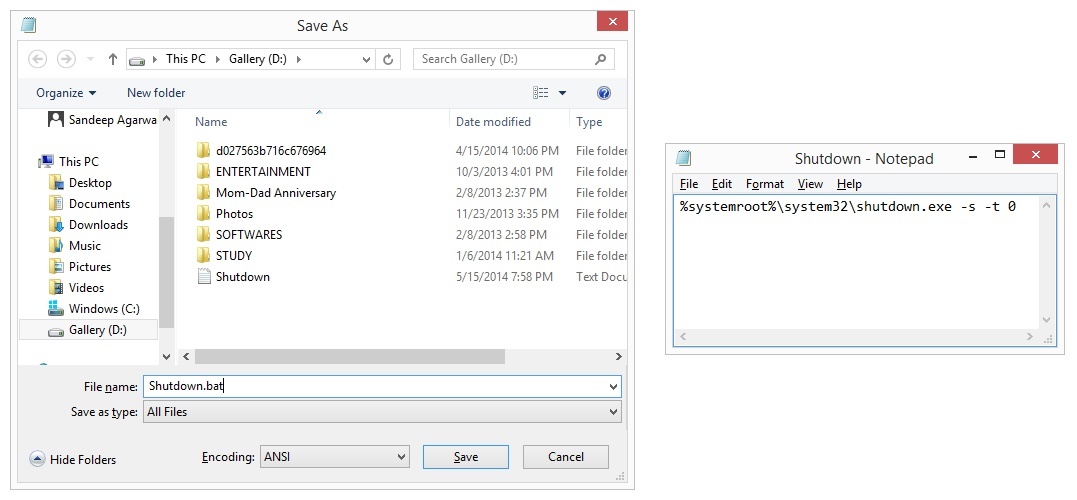This screenshot has width=1077, height=500.
Task: Click the Documents icon in the sidebar
Action: point(56,203)
